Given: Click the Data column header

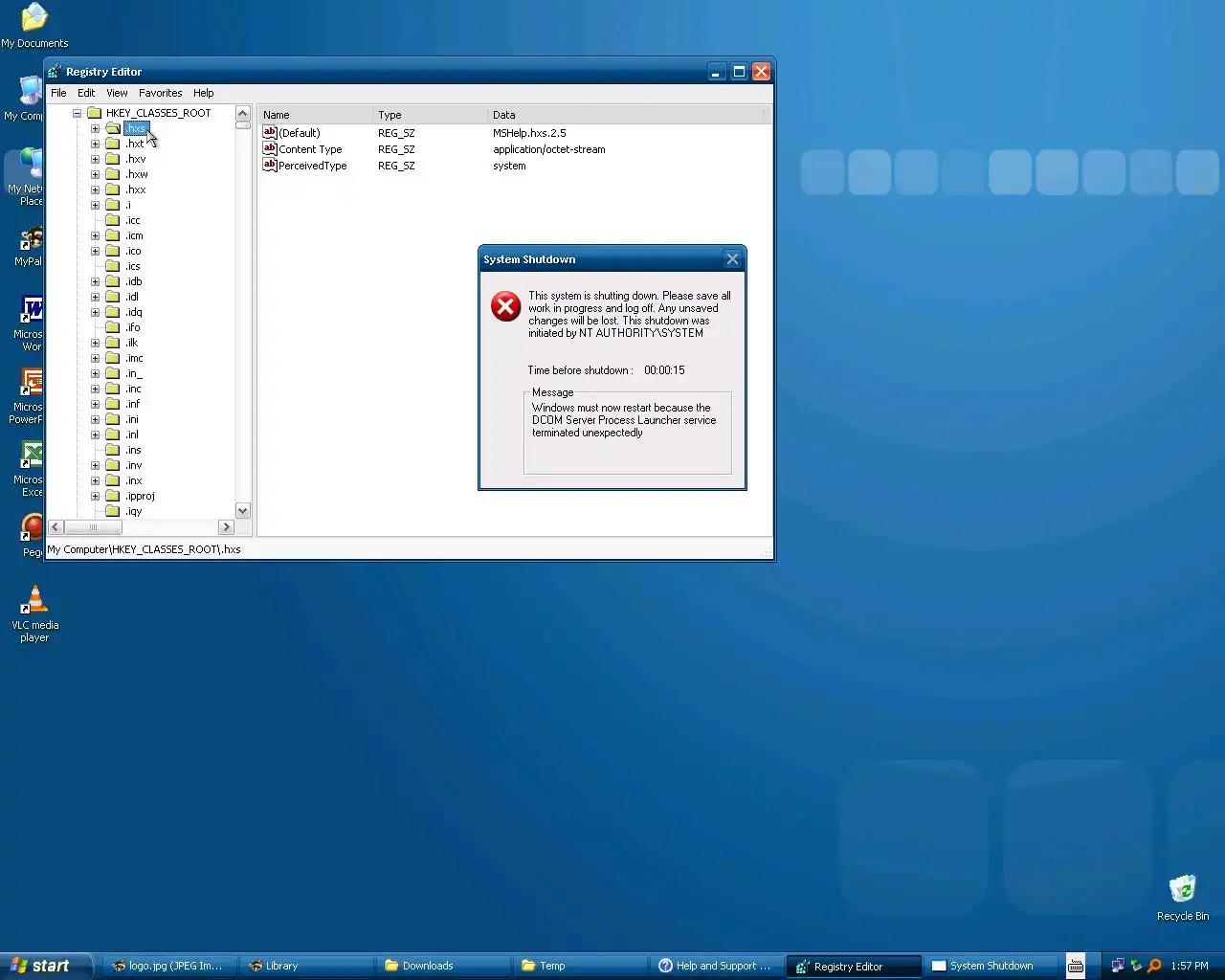Looking at the screenshot, I should (627, 114).
